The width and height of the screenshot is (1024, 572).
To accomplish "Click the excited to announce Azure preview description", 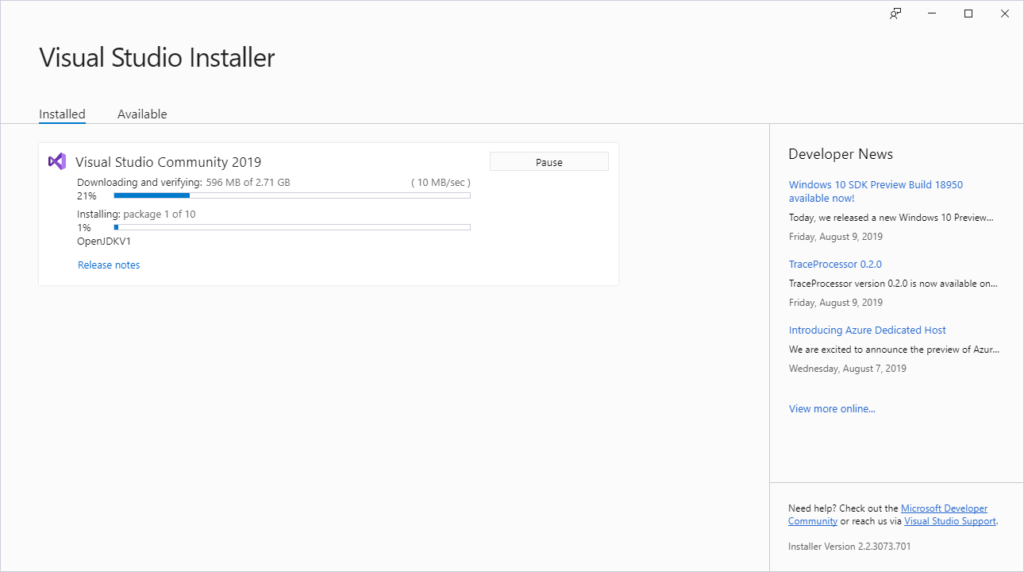I will 893,349.
